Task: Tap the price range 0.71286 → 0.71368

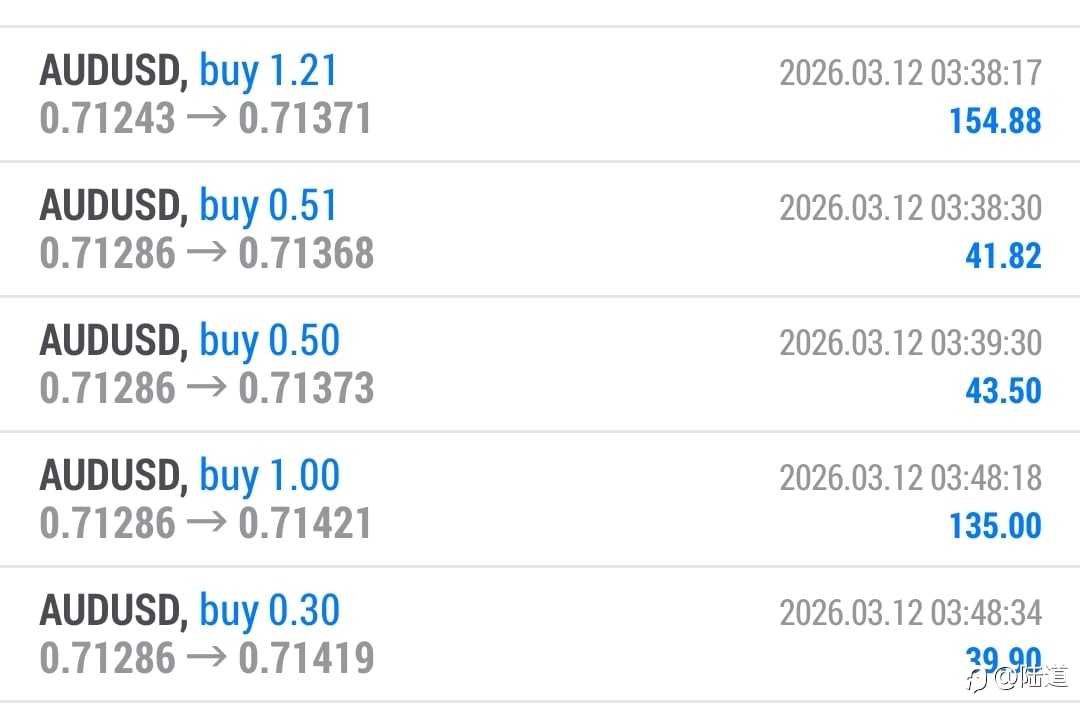Action: click(206, 254)
